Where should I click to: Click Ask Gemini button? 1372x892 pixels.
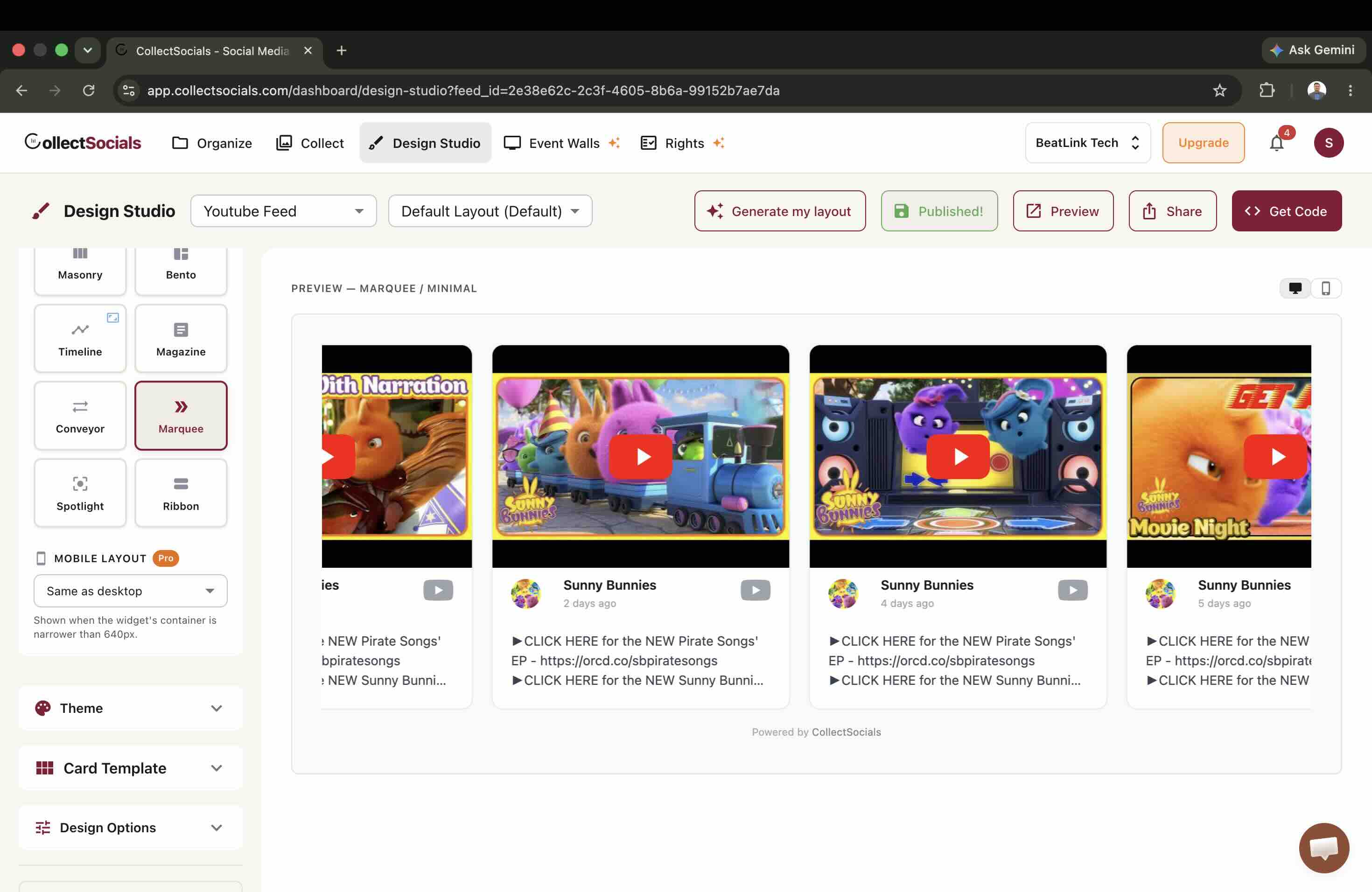click(1313, 50)
